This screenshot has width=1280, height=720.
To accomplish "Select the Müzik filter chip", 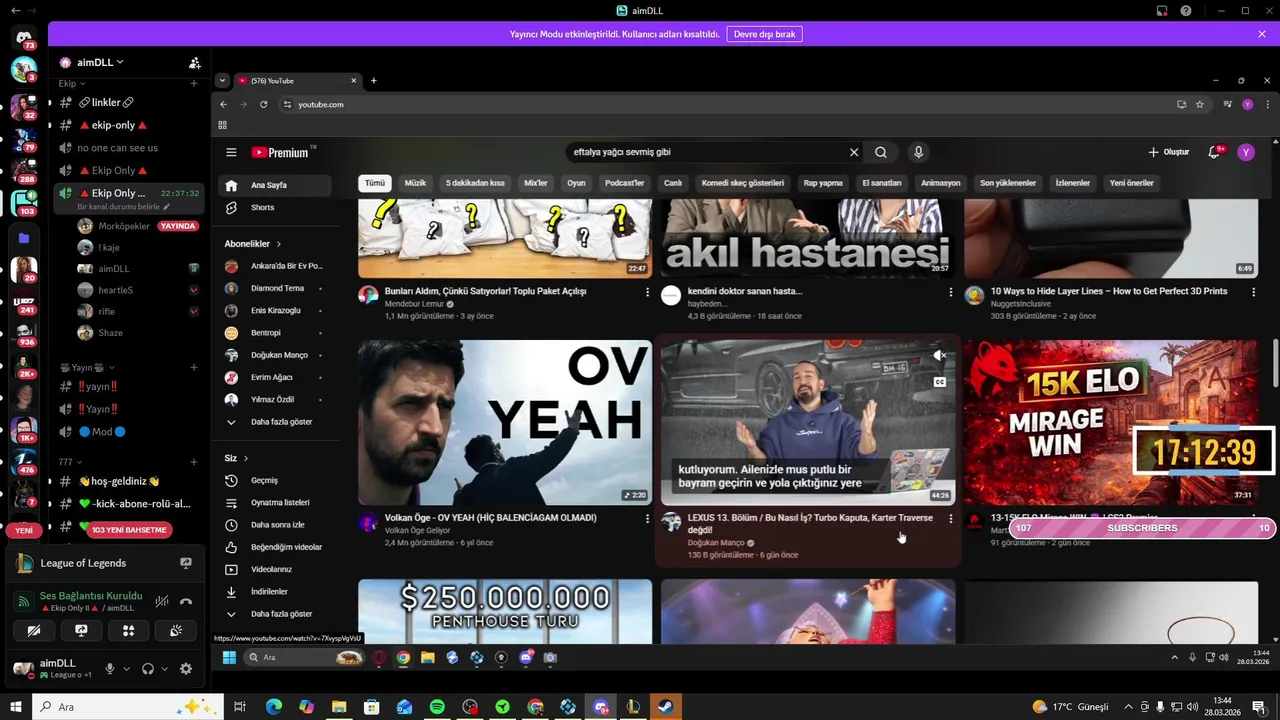I will [x=415, y=183].
